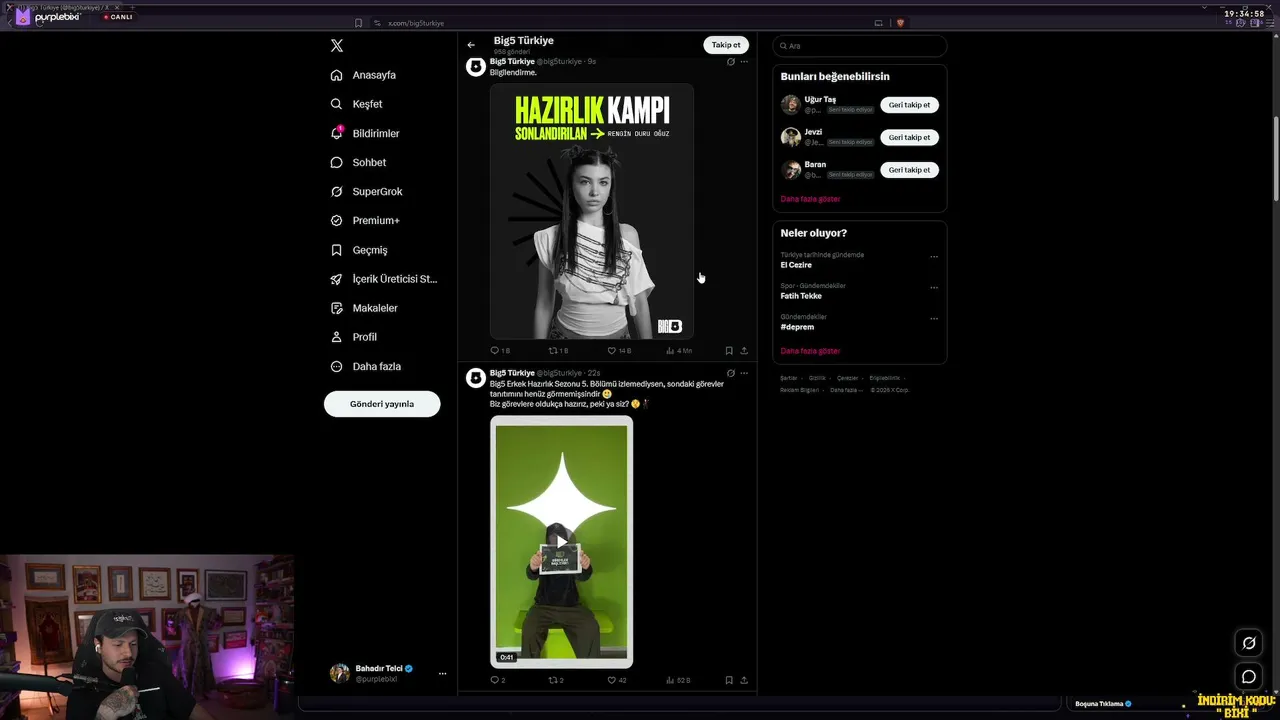Share the Bilgilendirme post
1280x720 pixels.
pyautogui.click(x=744, y=351)
